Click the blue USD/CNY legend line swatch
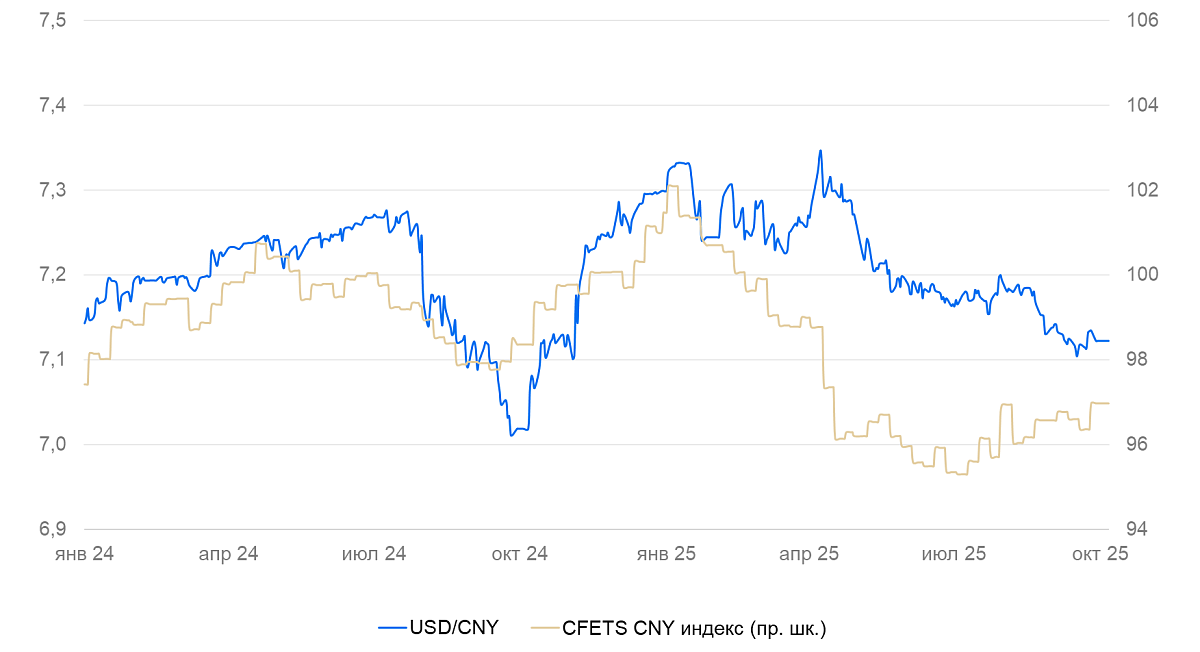The height and width of the screenshot is (652, 1200). tap(392, 627)
